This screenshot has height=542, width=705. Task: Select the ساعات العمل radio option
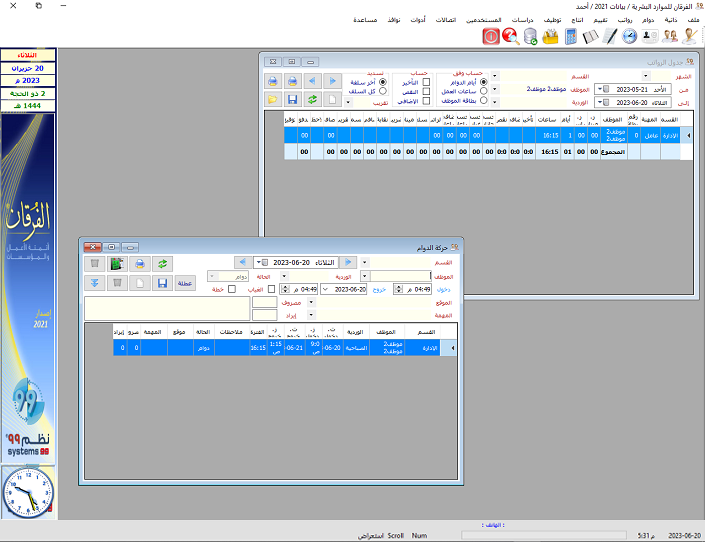point(484,91)
